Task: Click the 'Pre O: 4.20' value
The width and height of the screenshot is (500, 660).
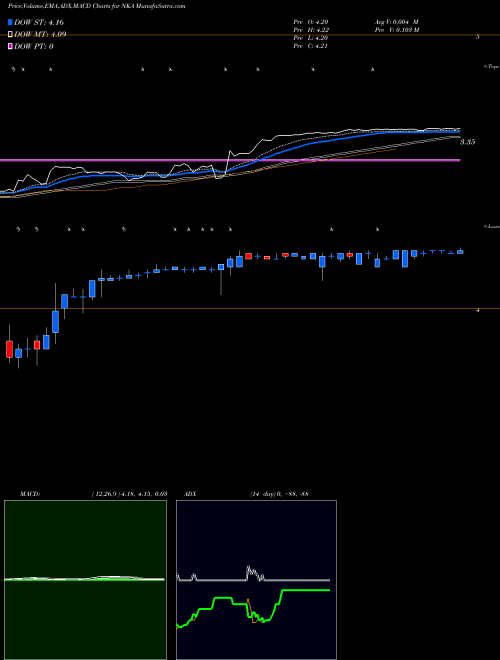Action: click(311, 22)
